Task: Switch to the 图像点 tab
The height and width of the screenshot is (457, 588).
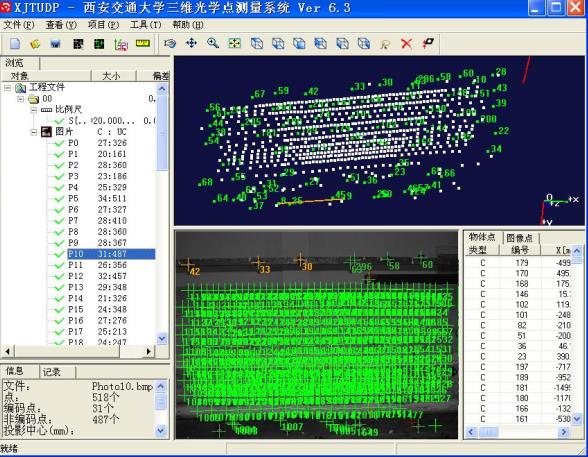Action: (x=519, y=238)
